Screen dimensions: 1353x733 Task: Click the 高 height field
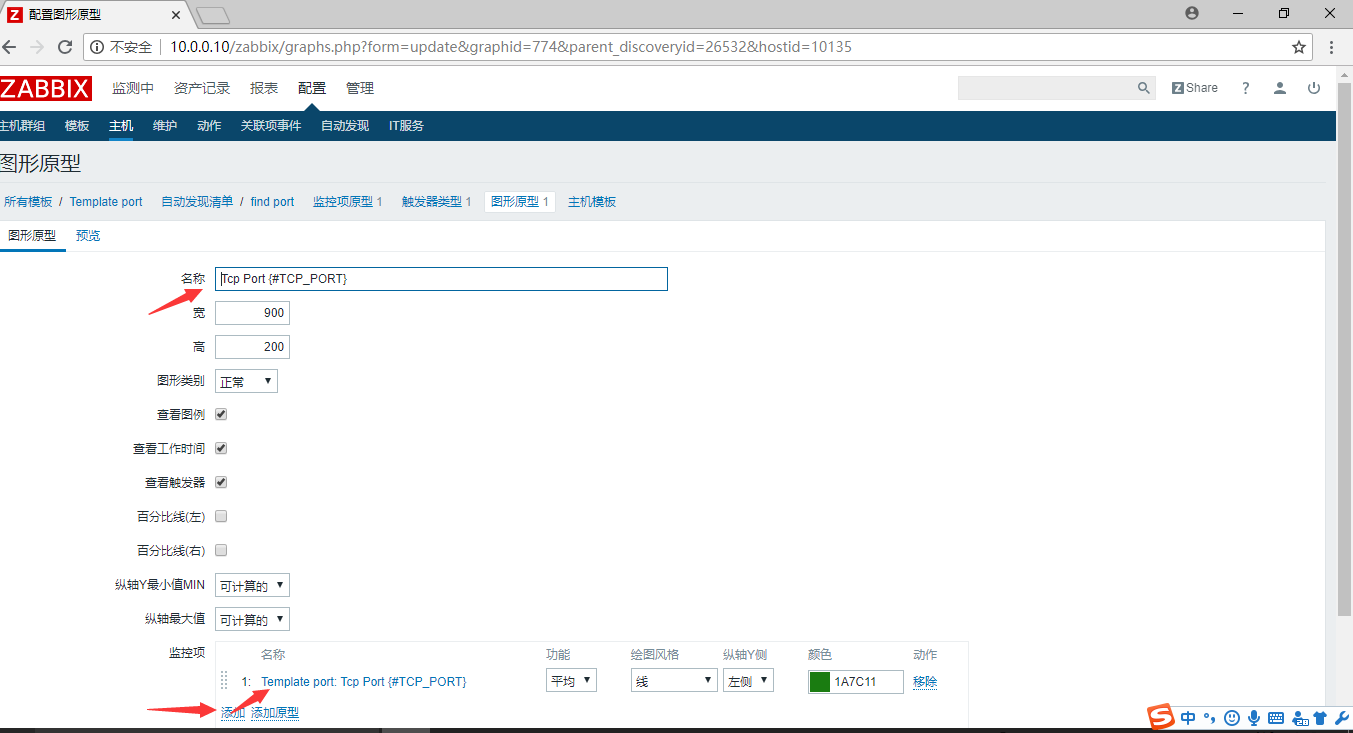click(252, 347)
